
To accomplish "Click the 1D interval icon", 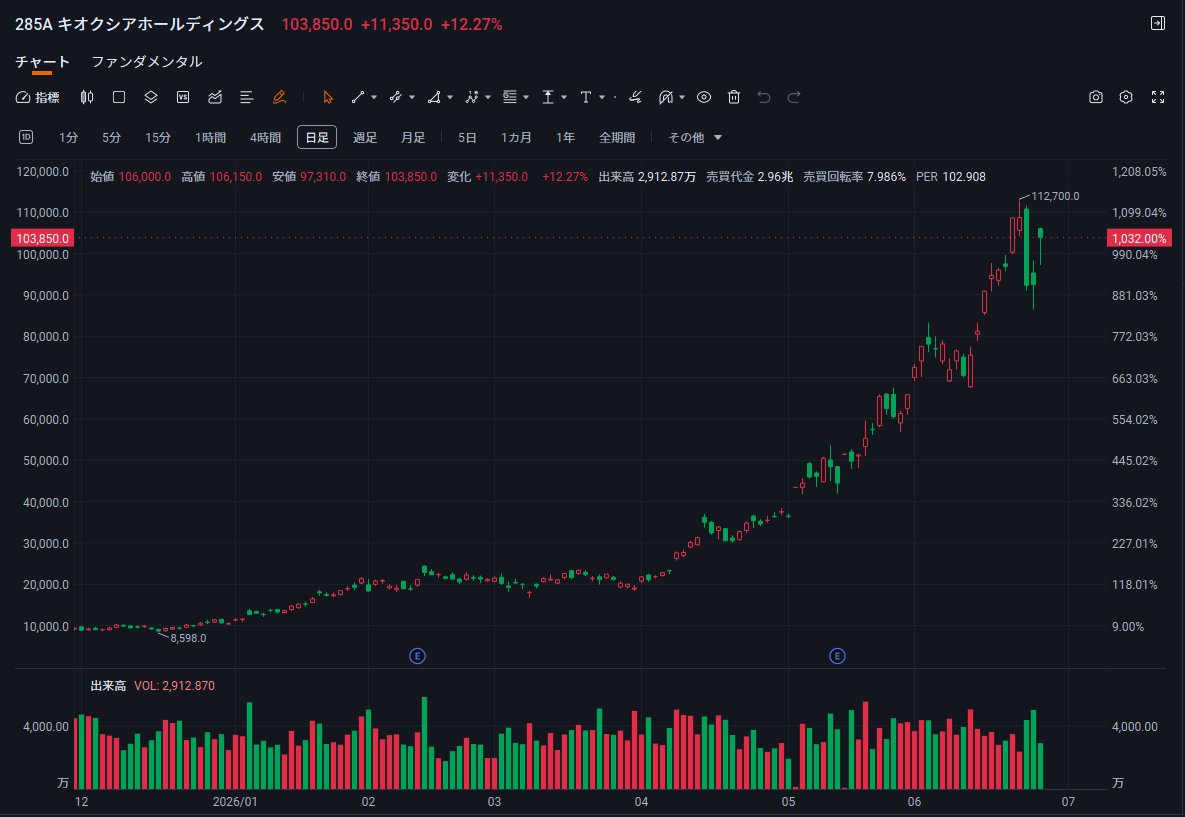I will click(x=26, y=137).
